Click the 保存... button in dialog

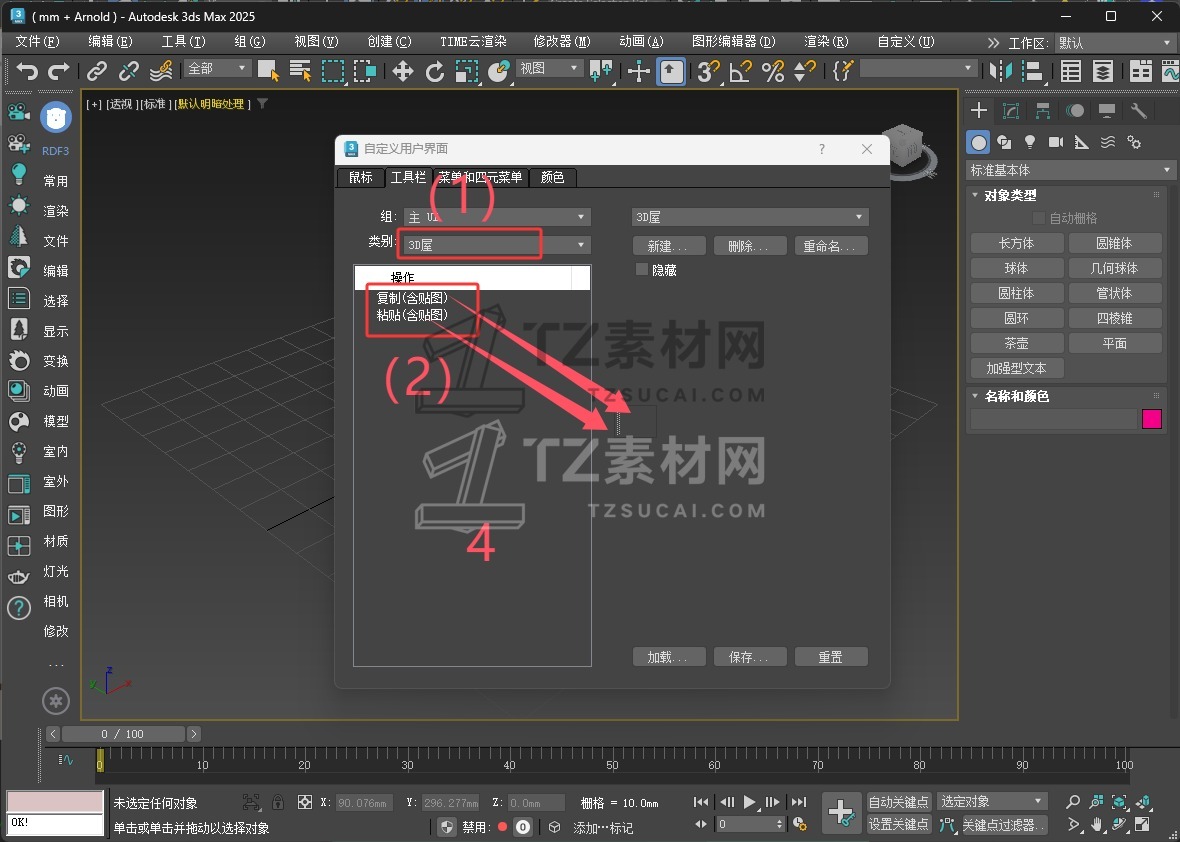pyautogui.click(x=748, y=657)
